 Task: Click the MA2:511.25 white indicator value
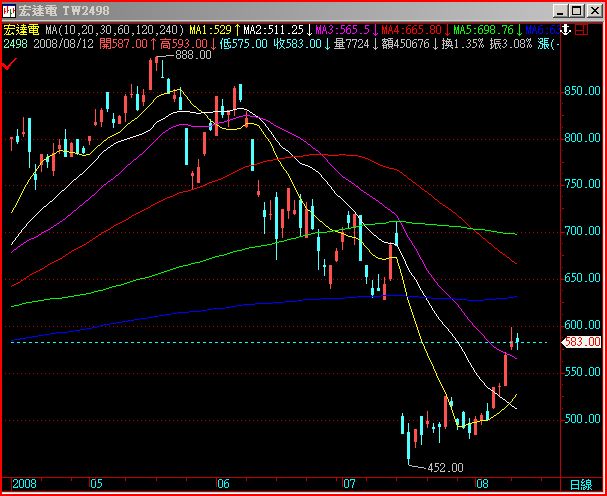coord(273,30)
